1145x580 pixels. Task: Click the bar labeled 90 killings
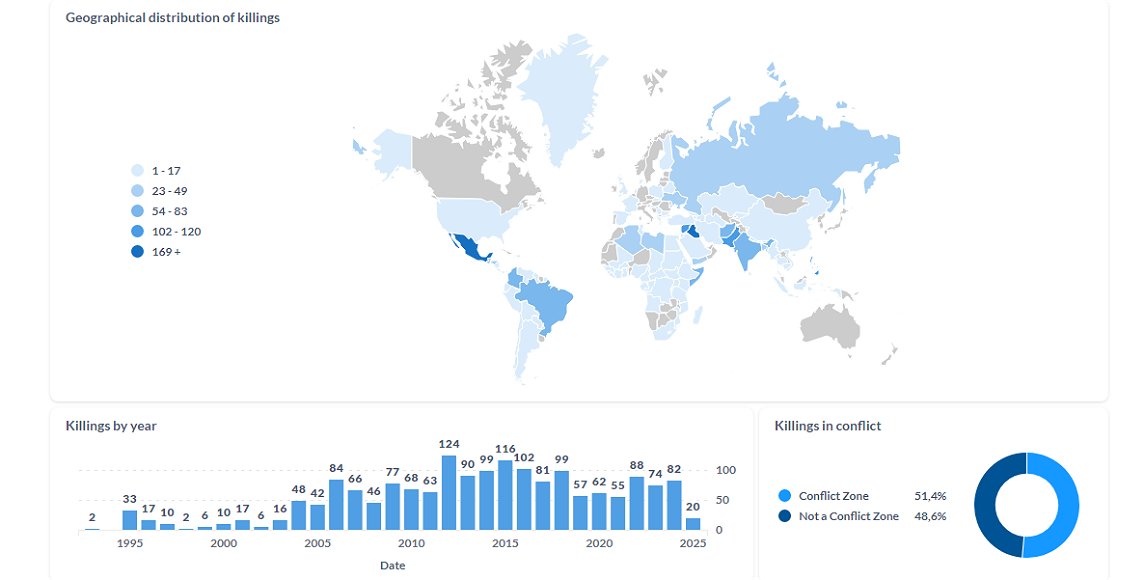[x=468, y=503]
